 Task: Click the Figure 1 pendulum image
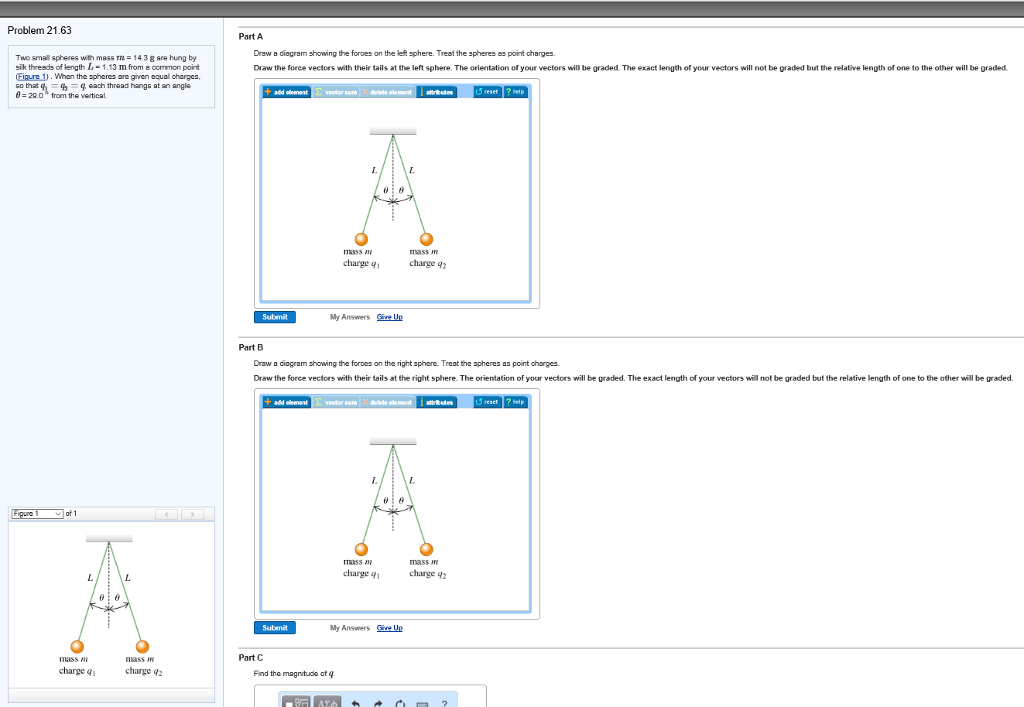pyautogui.click(x=110, y=606)
